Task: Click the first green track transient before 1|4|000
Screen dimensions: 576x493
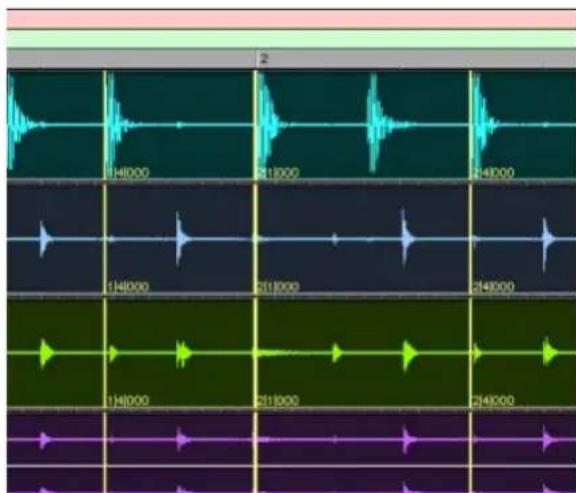Action: point(46,353)
